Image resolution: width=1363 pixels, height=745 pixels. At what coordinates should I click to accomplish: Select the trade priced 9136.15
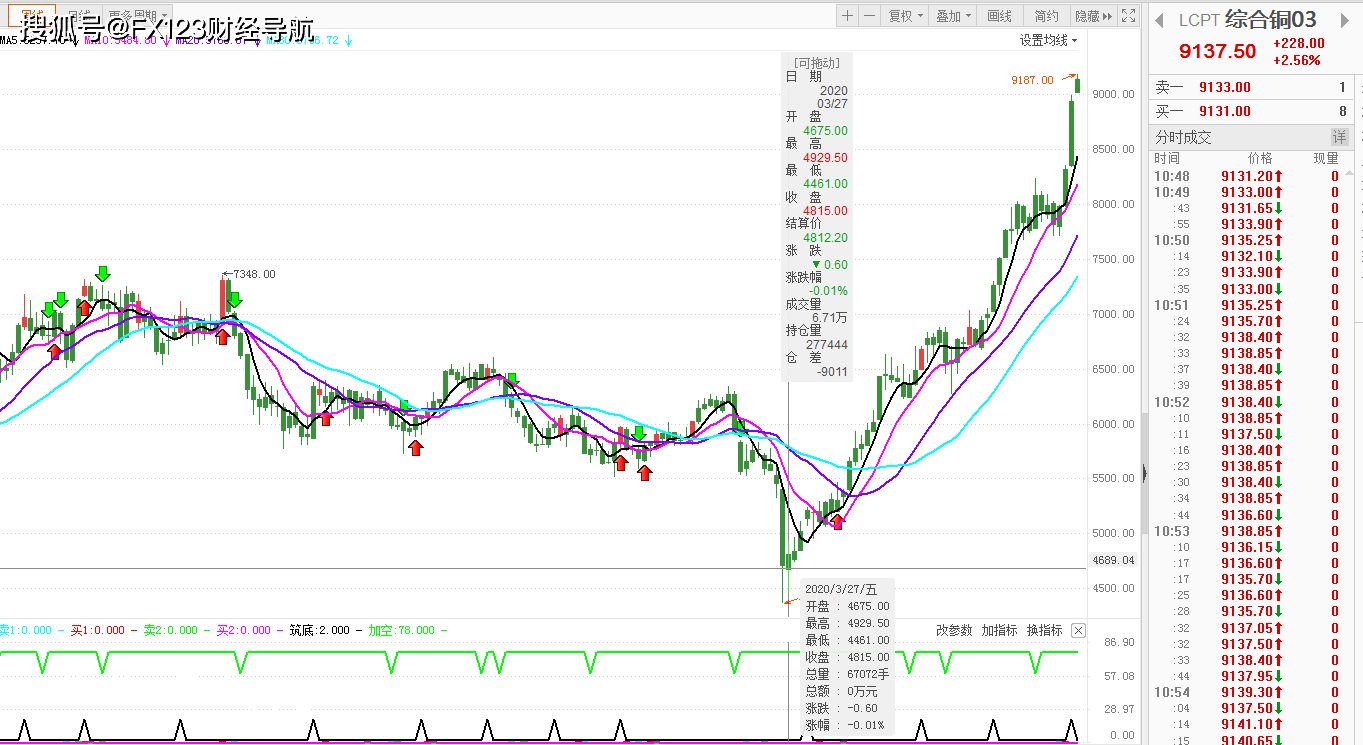1248,547
